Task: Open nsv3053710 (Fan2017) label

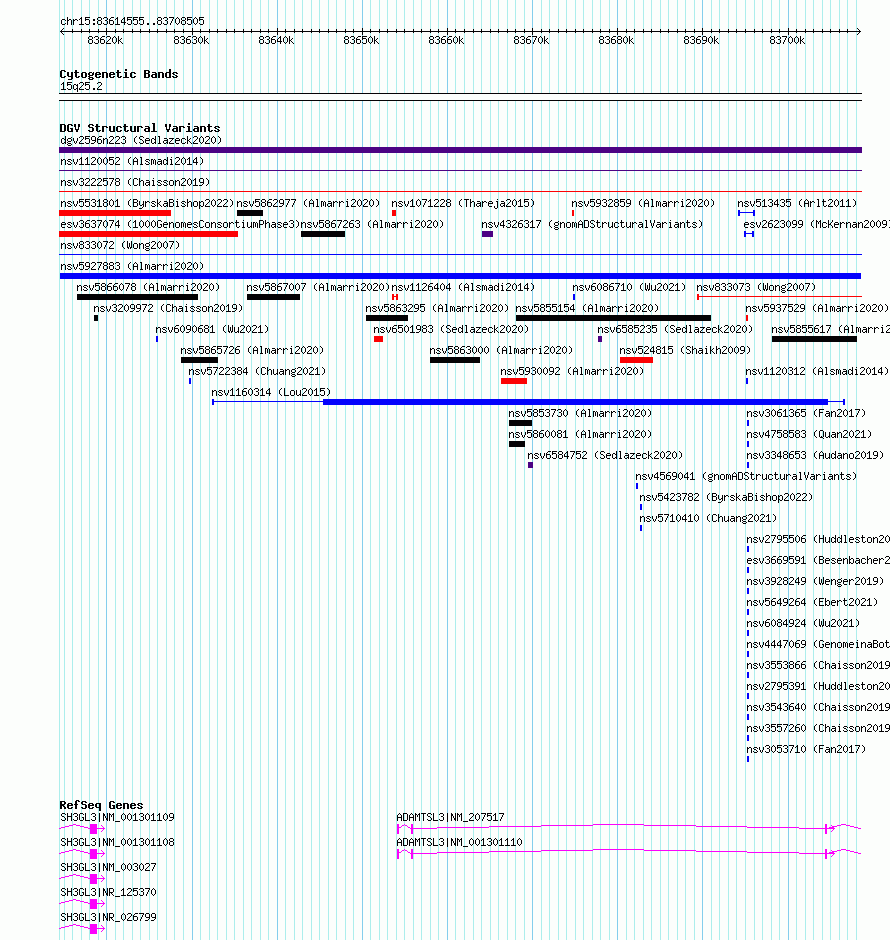Action: tap(806, 749)
